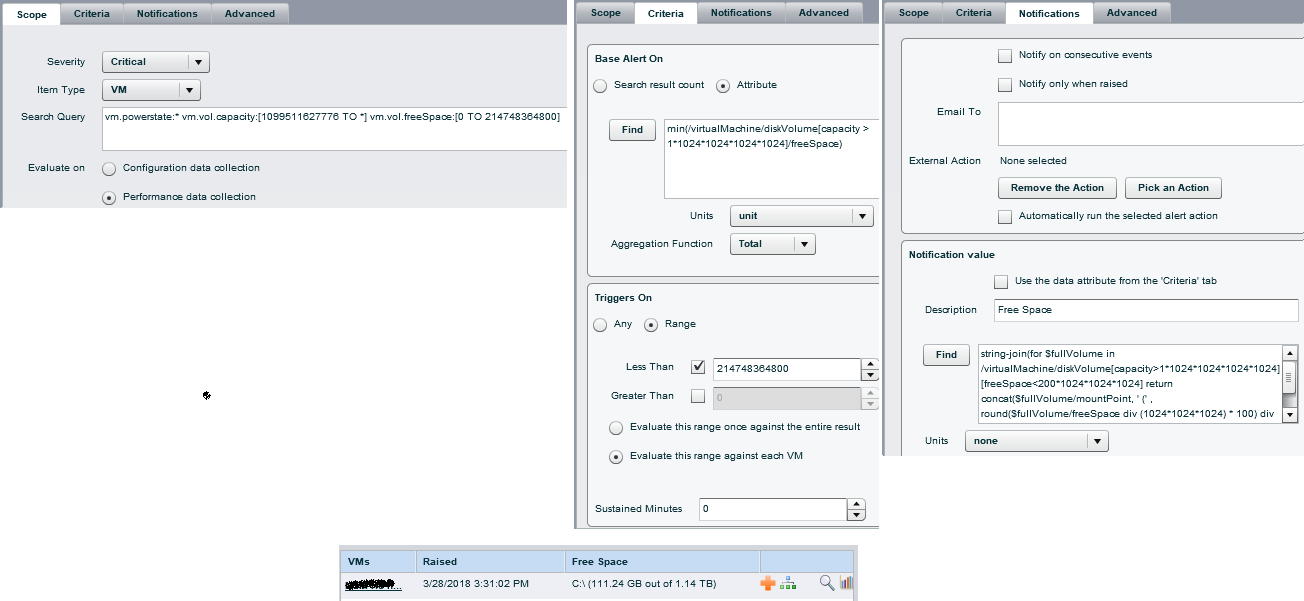Open the Aggregation Function dropdown
The width and height of the screenshot is (1304, 601).
point(772,244)
